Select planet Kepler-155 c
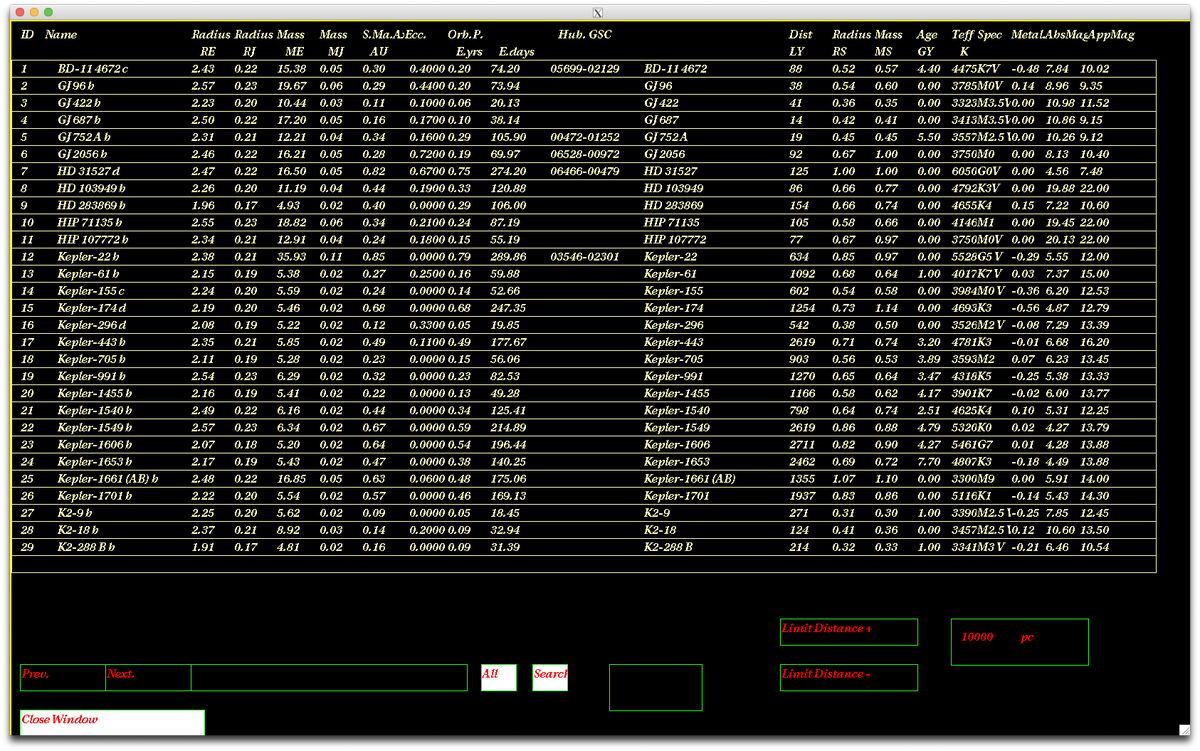 [x=584, y=290]
